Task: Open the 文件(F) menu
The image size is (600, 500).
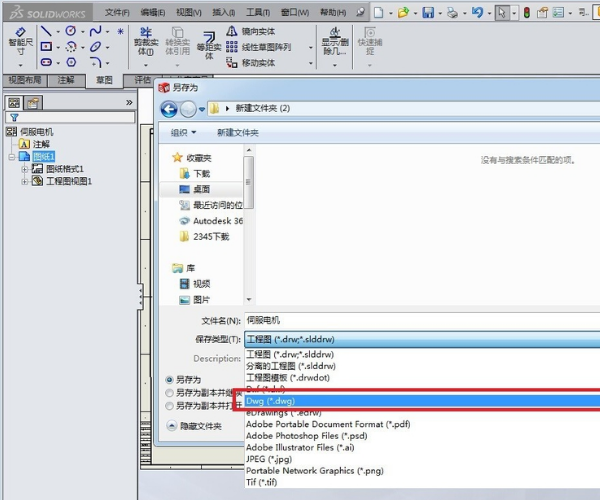Action: point(117,13)
